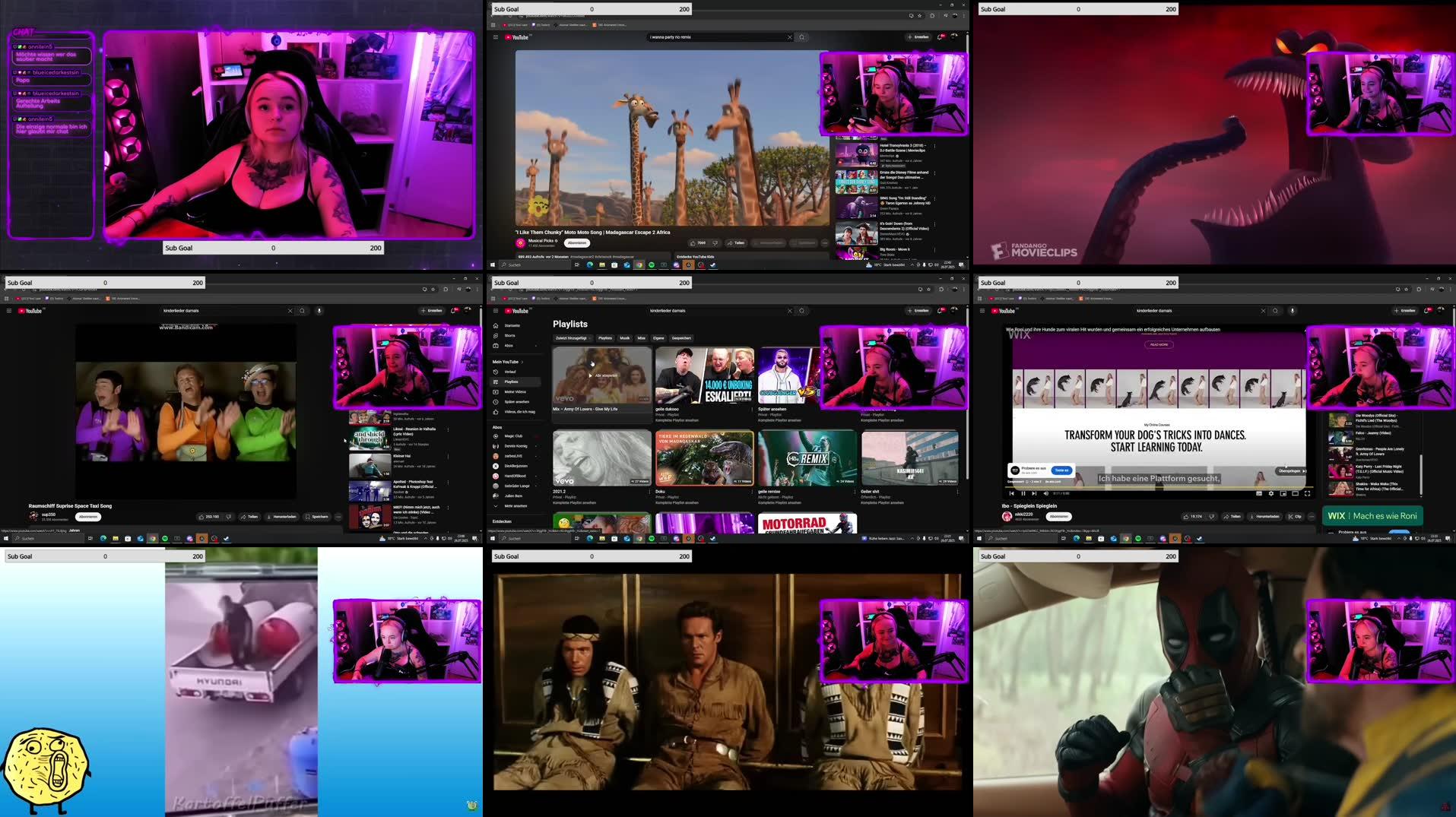Click Überspringen to skip the Wix ad
Screen dimensions: 1456x817
pyautogui.click(x=1291, y=471)
